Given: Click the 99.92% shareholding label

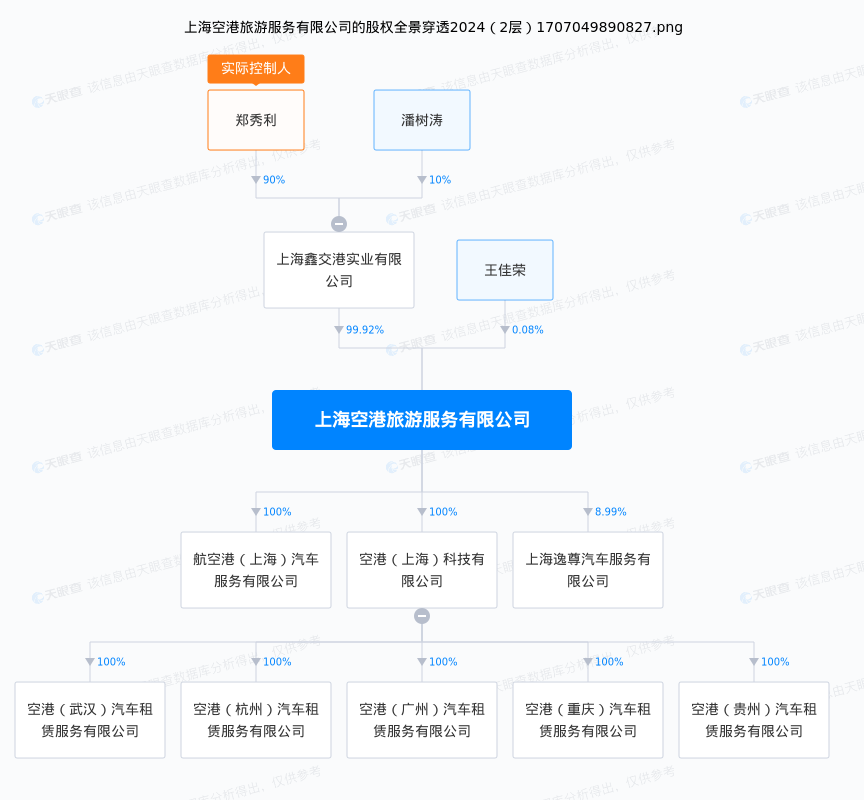Looking at the screenshot, I should pyautogui.click(x=365, y=329).
